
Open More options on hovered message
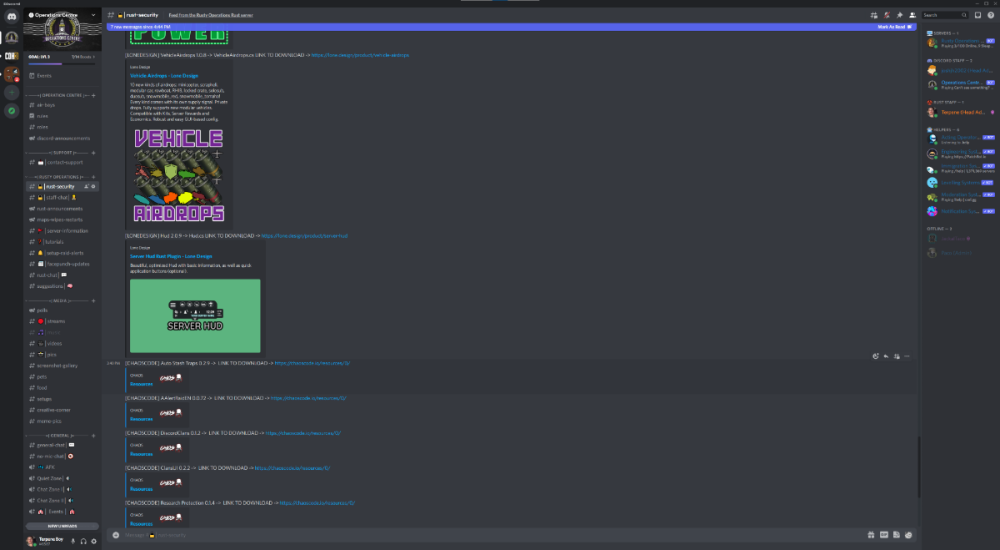[907, 357]
